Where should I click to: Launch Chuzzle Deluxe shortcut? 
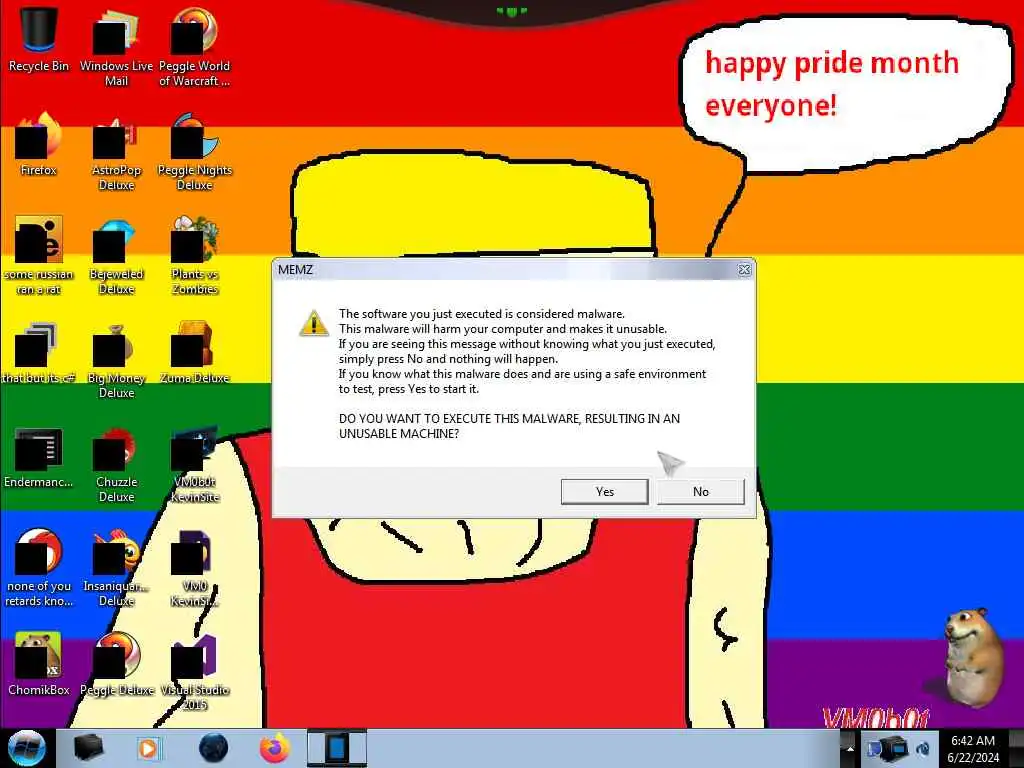coord(116,464)
